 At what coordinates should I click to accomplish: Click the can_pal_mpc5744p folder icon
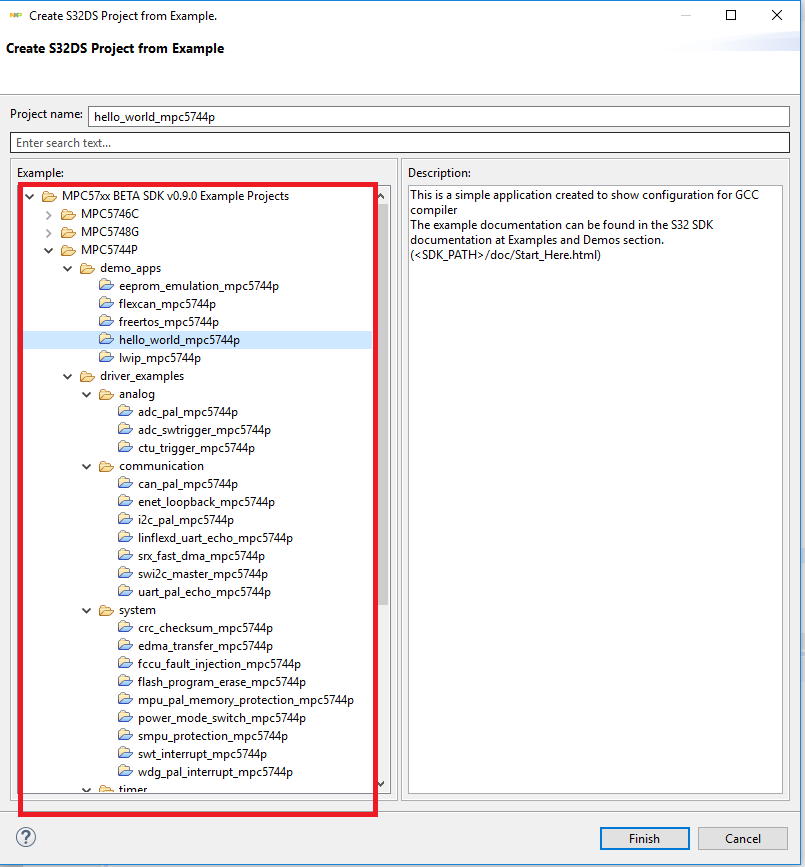[126, 483]
